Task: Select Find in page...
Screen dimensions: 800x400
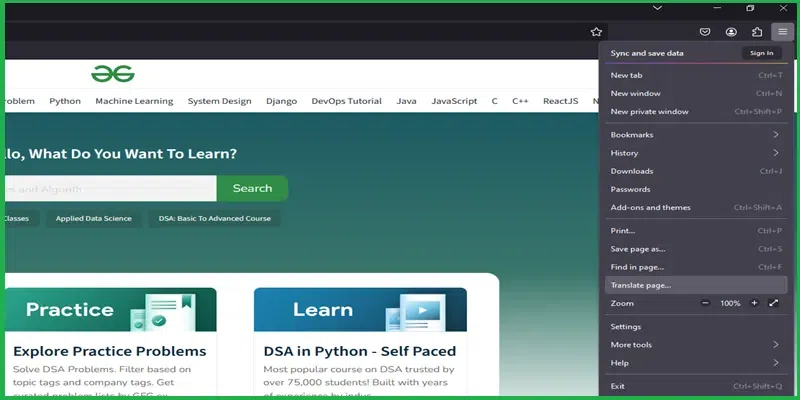Action: click(696, 267)
